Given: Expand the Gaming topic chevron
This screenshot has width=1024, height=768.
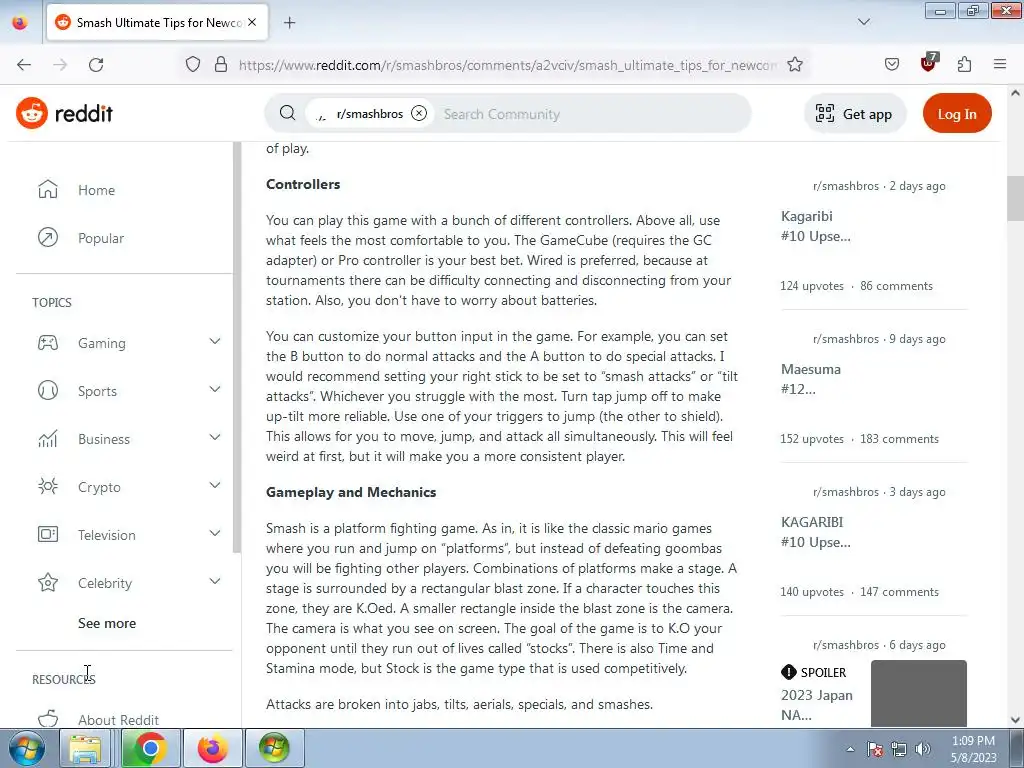Looking at the screenshot, I should click(215, 342).
